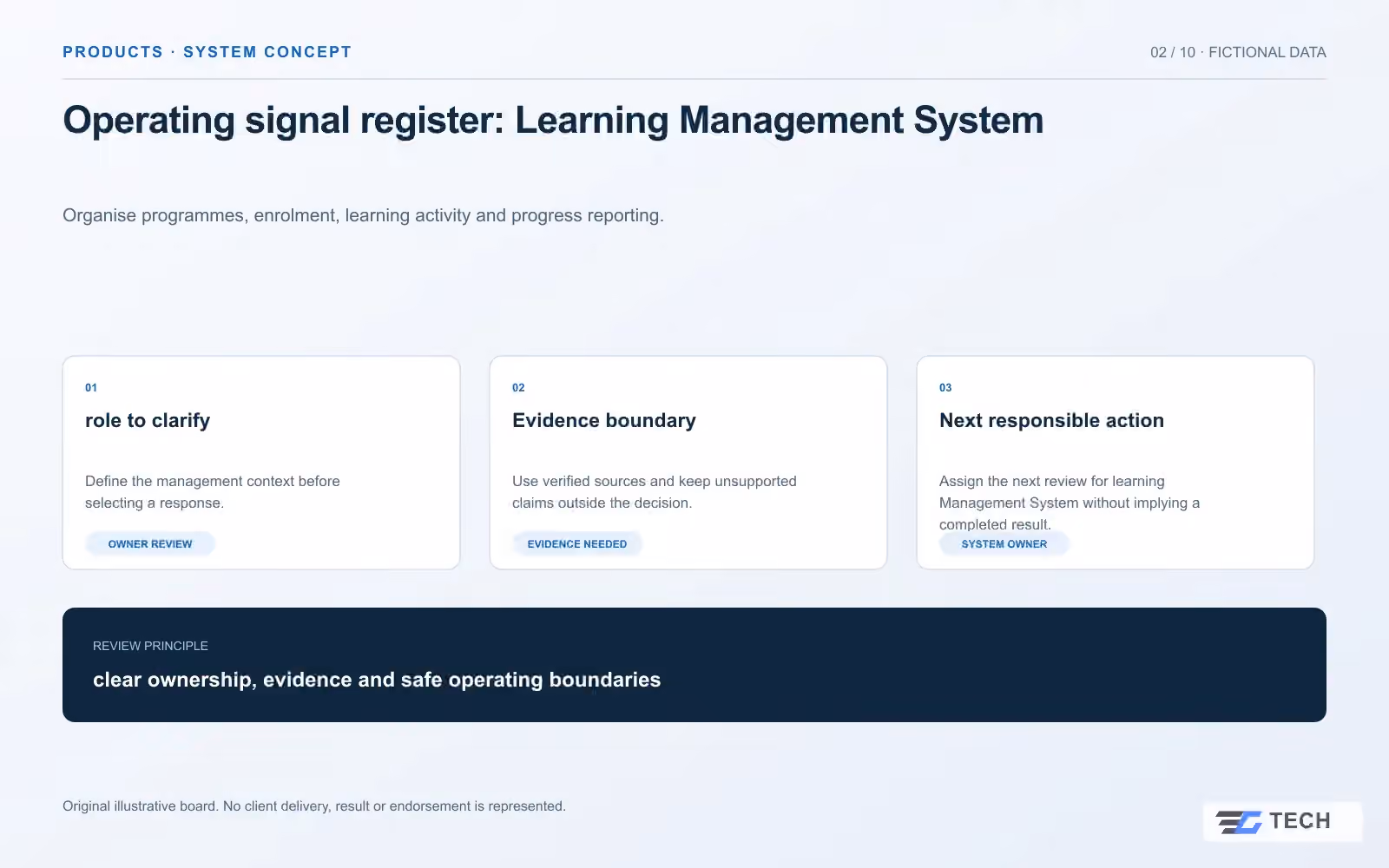Image resolution: width=1389 pixels, height=868 pixels.
Task: Select the EVIDENCE NEEDED tag
Action: coord(577,544)
